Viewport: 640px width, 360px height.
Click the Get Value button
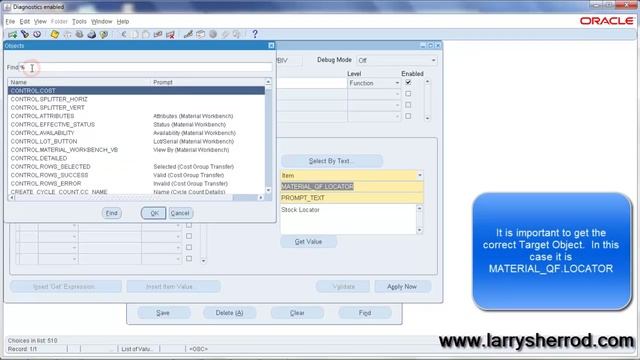[x=309, y=242]
